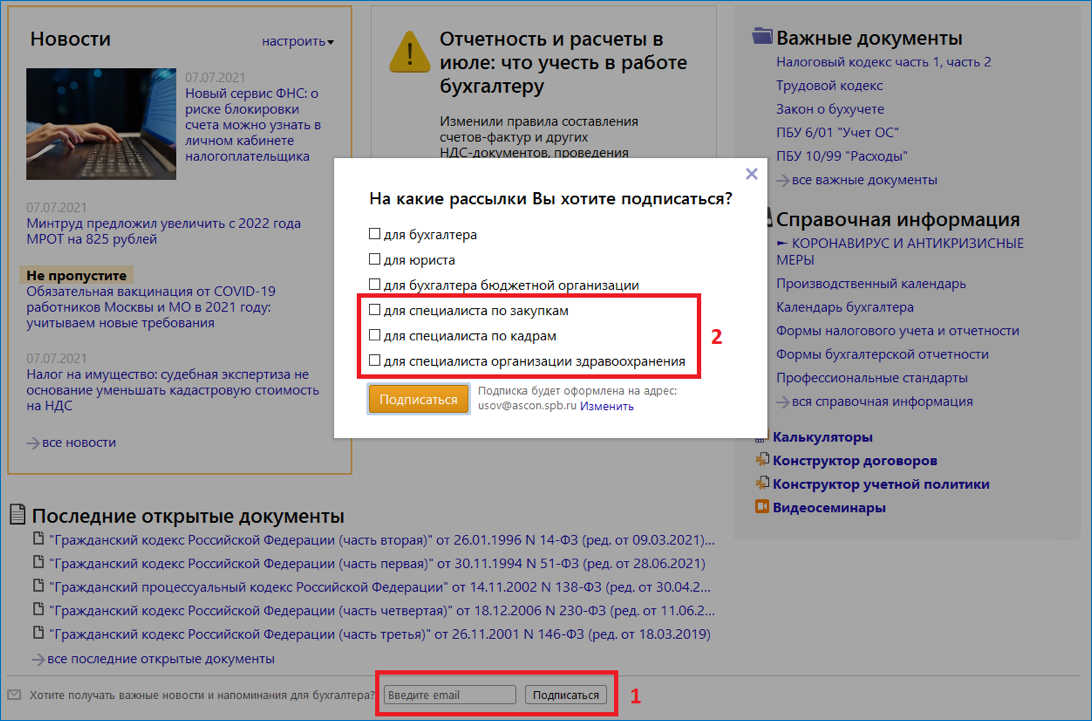The width and height of the screenshot is (1092, 721).
Task: Click the Последние открытые документы page icon
Action: click(17, 515)
